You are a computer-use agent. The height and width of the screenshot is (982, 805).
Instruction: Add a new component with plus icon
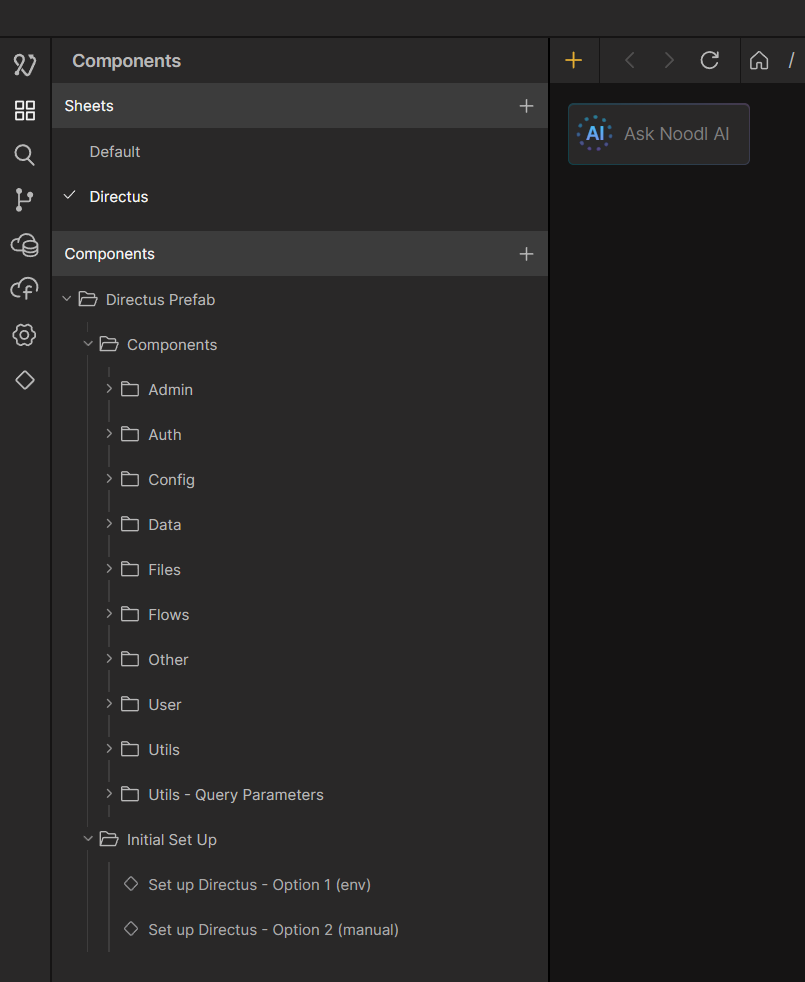coord(526,254)
